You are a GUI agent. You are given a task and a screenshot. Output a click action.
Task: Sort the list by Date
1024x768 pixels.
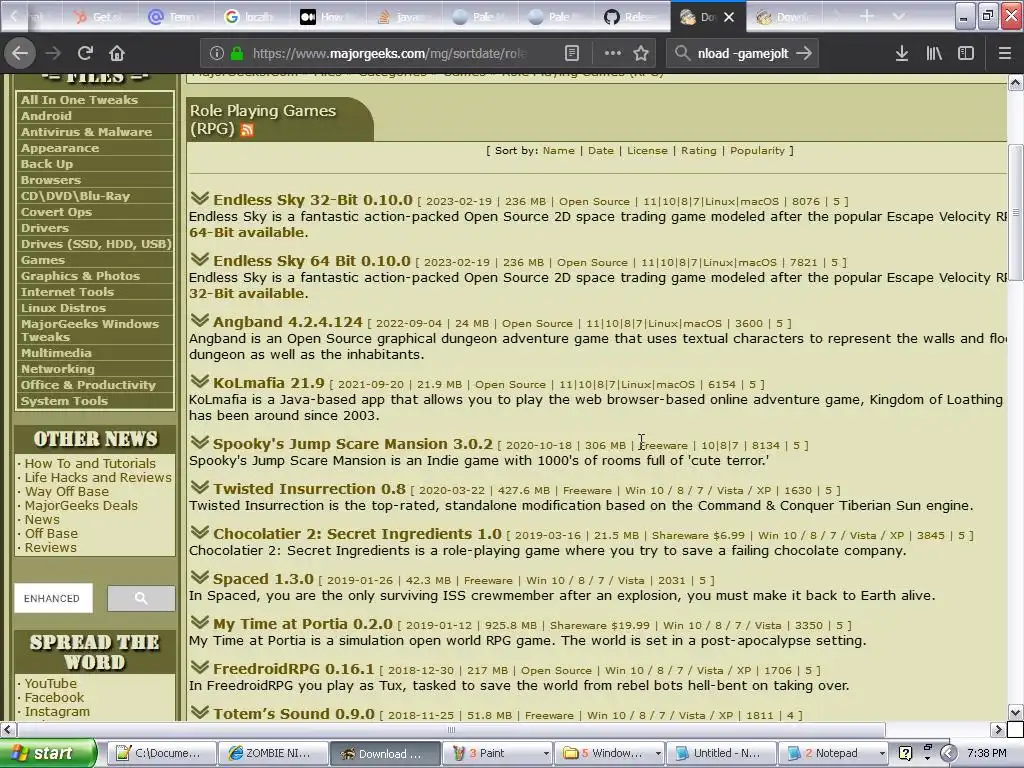click(x=601, y=150)
